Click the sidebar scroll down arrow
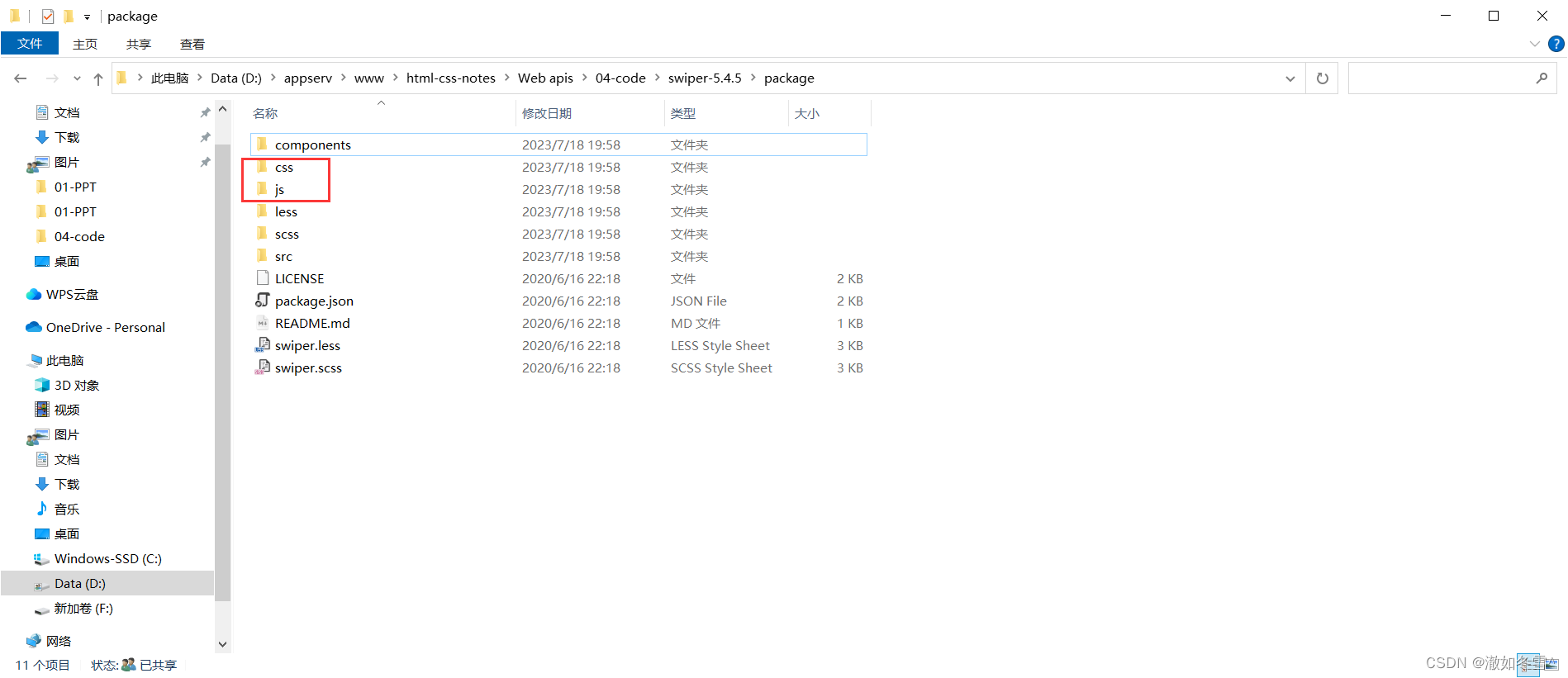Screen dimensions: 1568x678 (222, 643)
